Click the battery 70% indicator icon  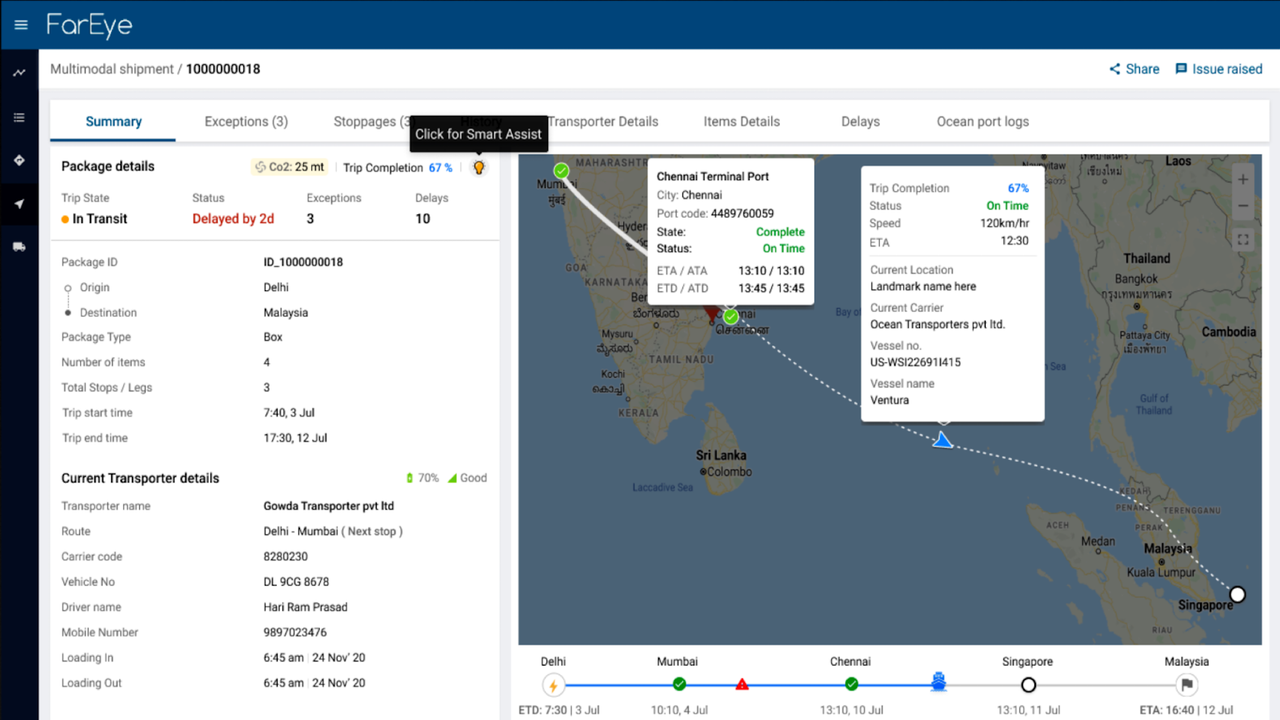(x=409, y=478)
